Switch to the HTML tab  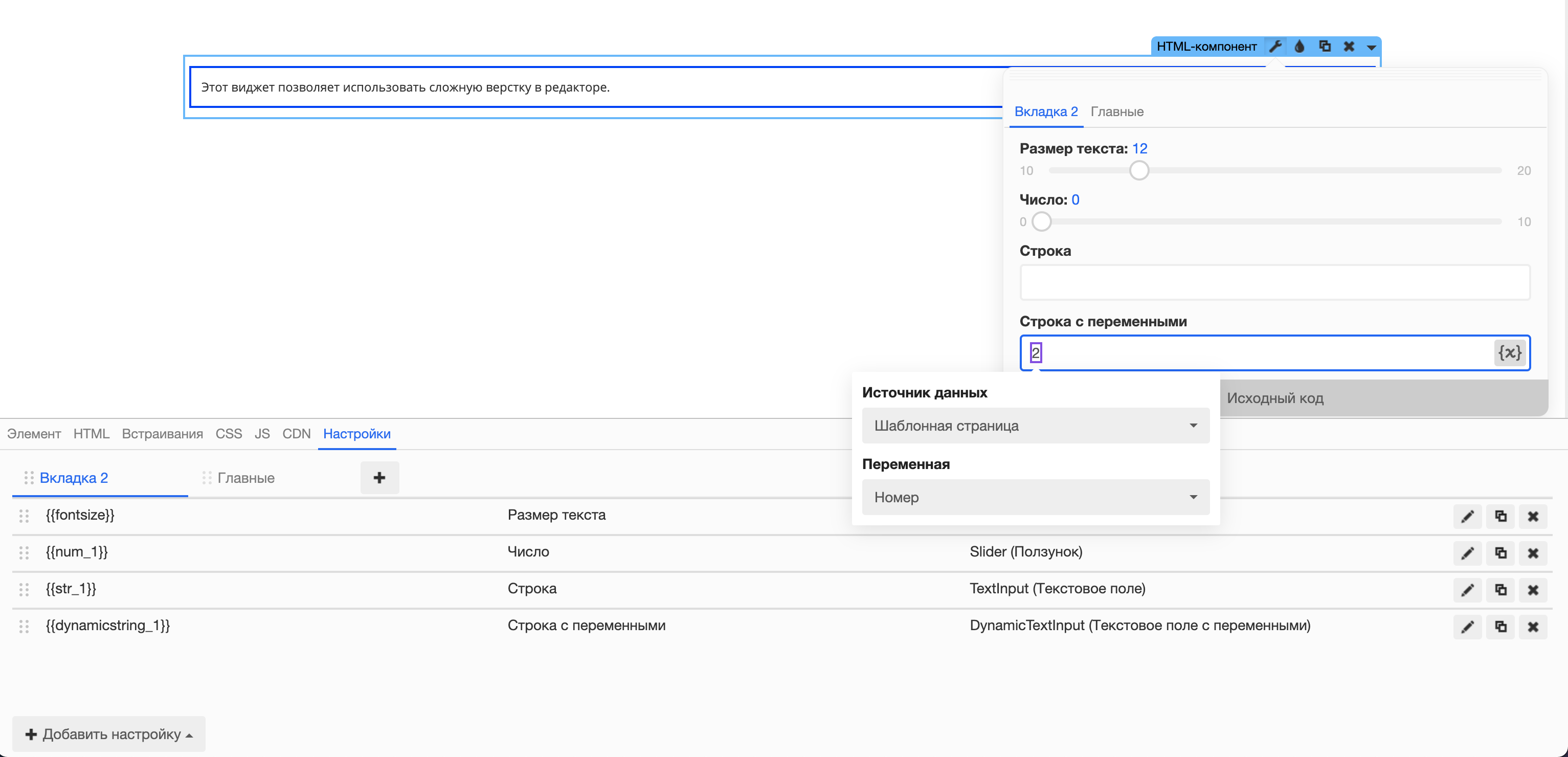[92, 434]
